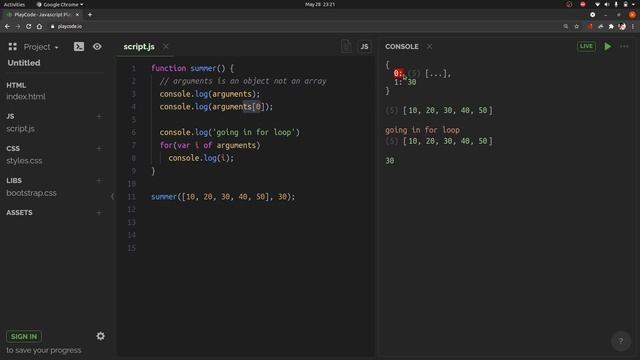The height and width of the screenshot is (360, 640).
Task: Open script.js in sidebar
Action: click(x=20, y=129)
